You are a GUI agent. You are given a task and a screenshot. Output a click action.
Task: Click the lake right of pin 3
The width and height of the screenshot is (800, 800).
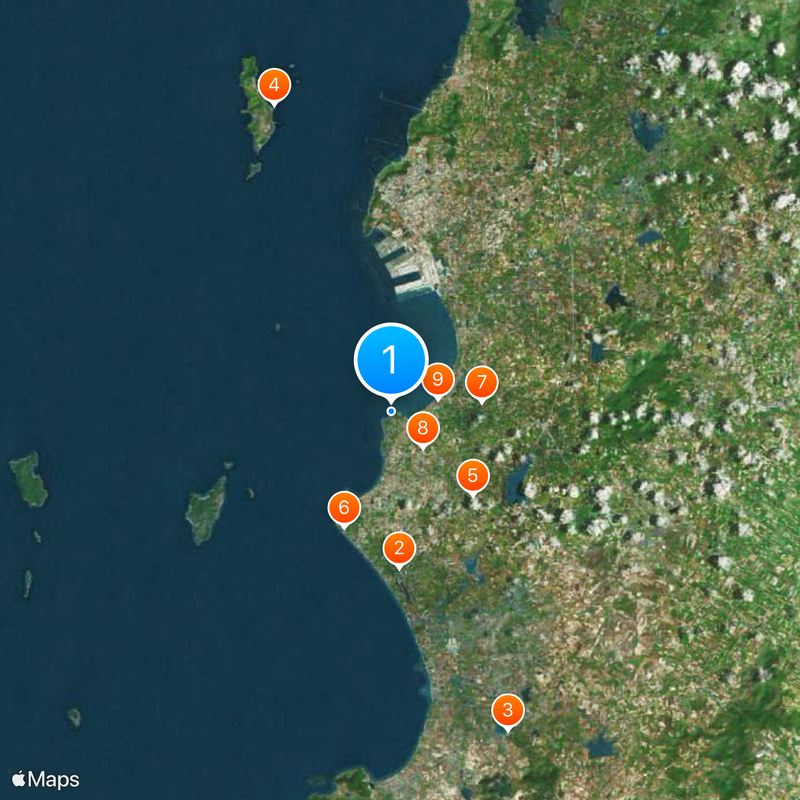pos(601,747)
